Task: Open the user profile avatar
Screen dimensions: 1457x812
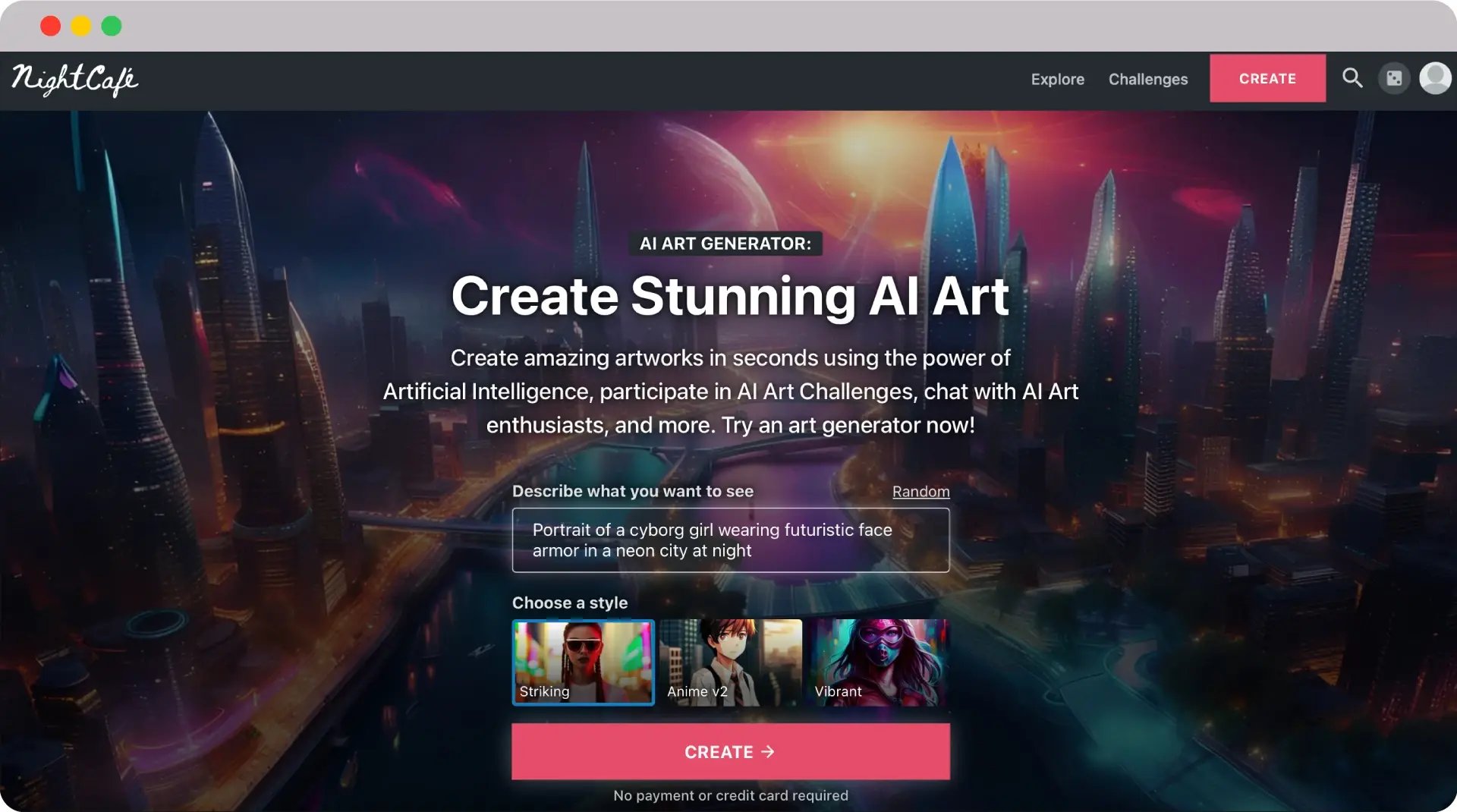Action: [1435, 78]
